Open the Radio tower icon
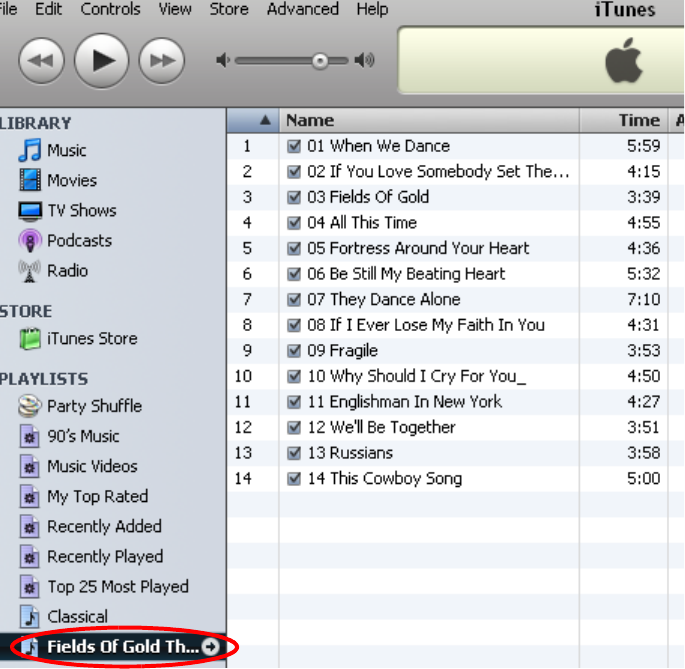685x669 pixels. 30,271
